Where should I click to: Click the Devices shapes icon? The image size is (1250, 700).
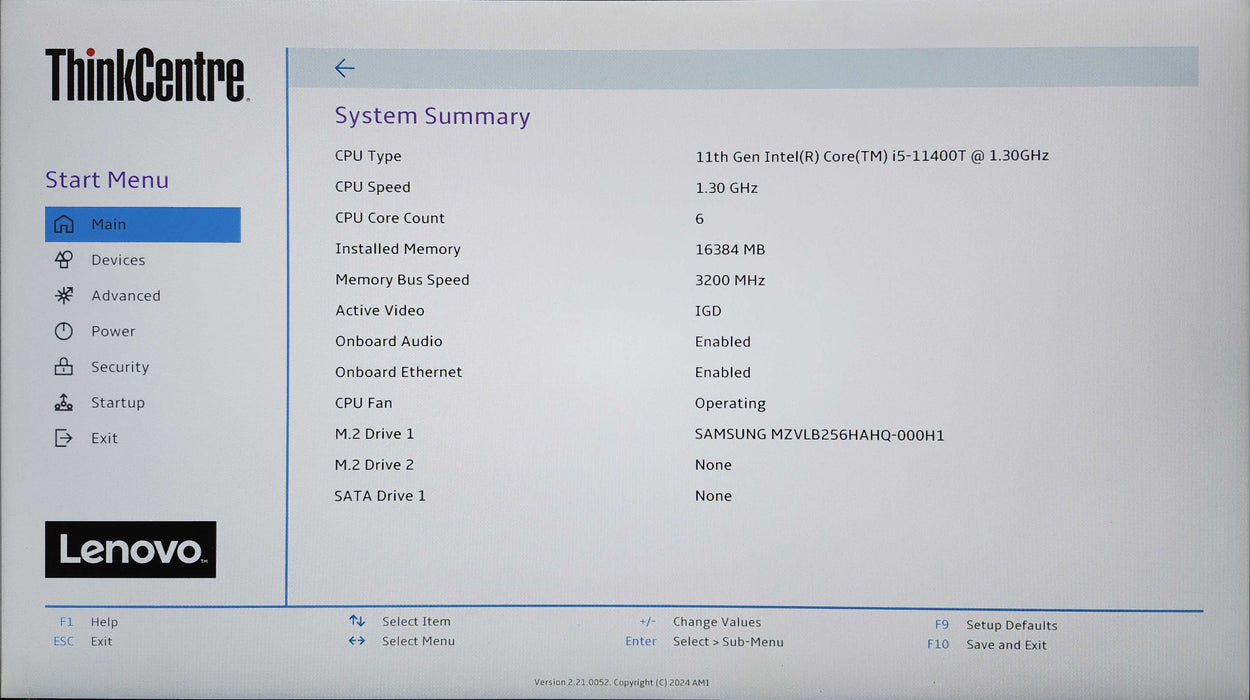tap(64, 260)
